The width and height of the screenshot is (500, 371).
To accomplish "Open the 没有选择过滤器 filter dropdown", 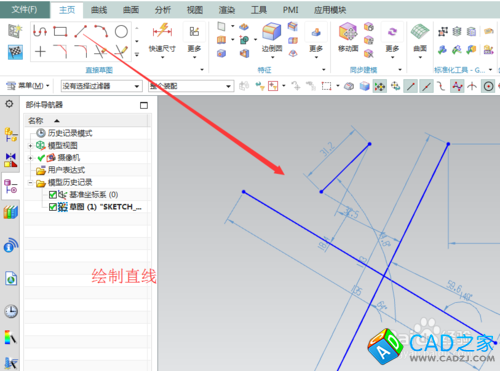I will tap(101, 86).
